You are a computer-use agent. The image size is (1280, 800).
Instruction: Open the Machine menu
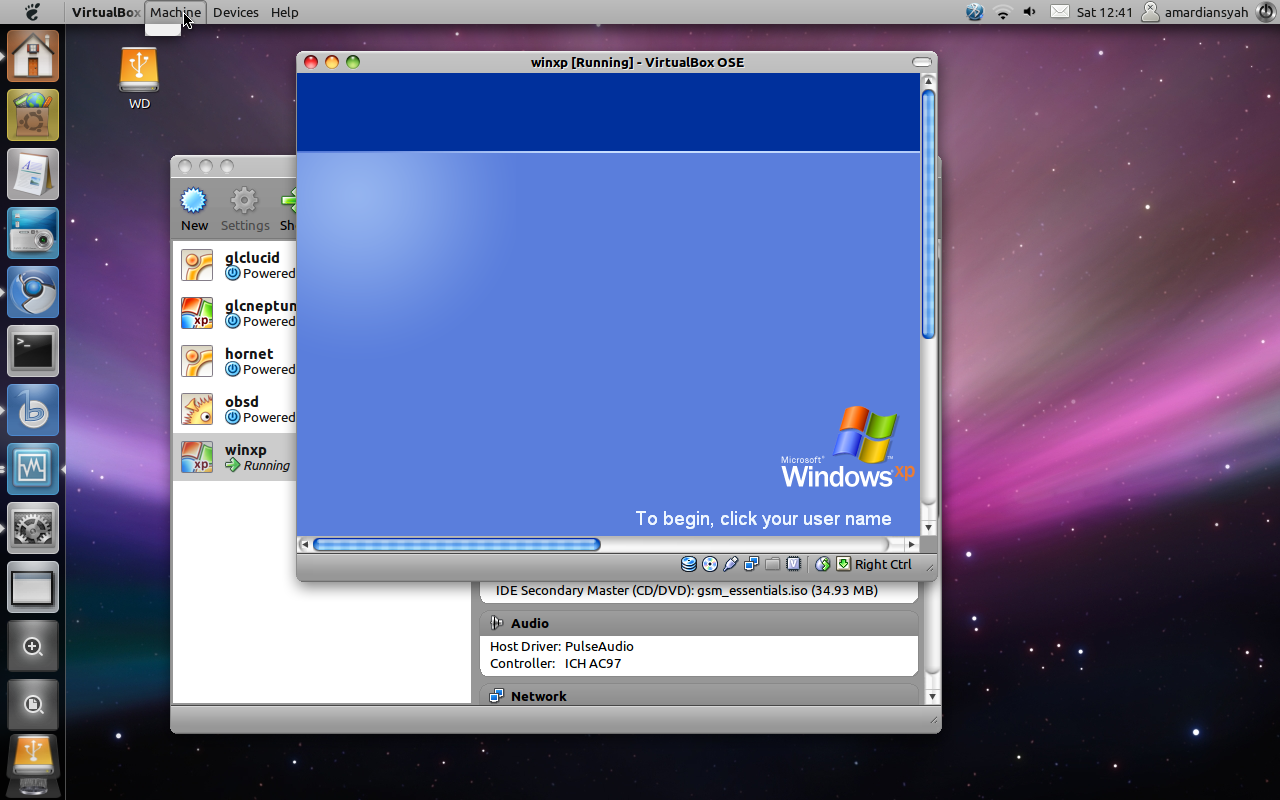[176, 12]
